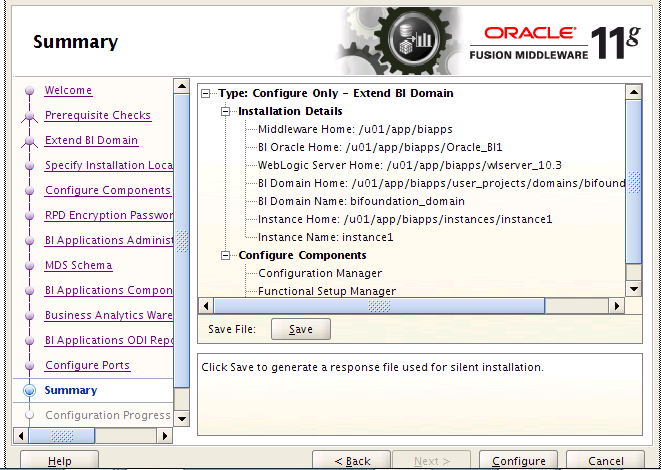Image resolution: width=661 pixels, height=470 pixels.
Task: Cancel the installer
Action: [605, 461]
